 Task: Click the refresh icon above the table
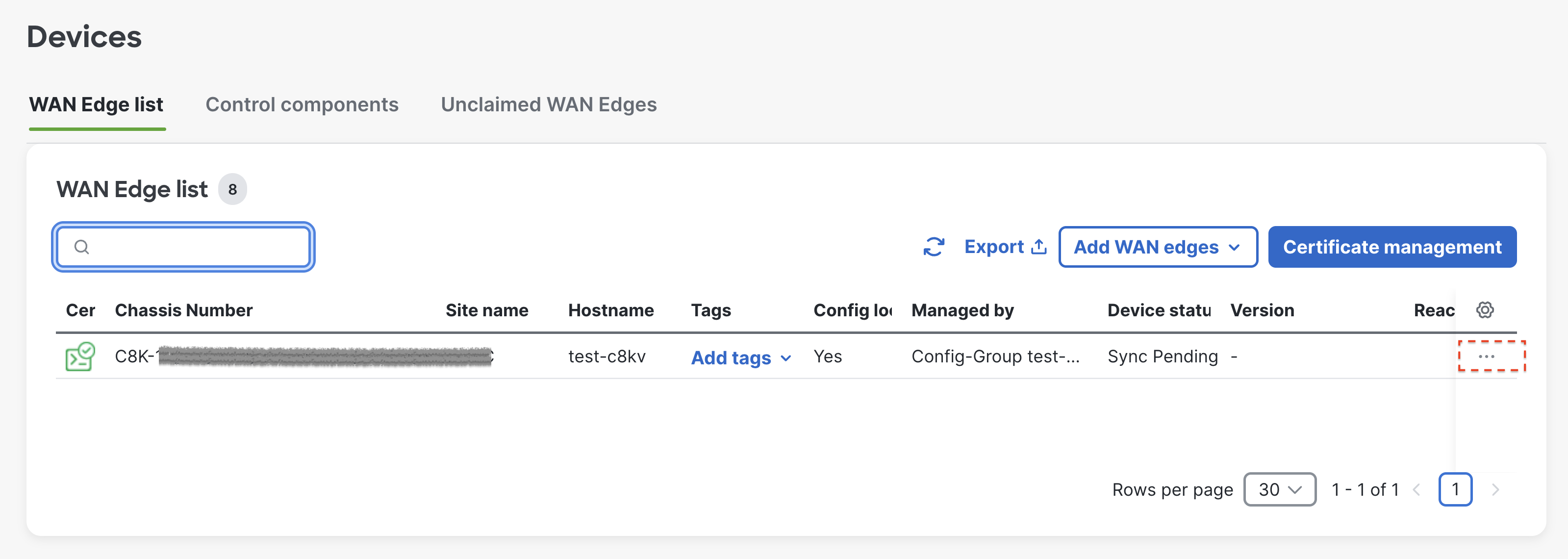click(x=934, y=247)
